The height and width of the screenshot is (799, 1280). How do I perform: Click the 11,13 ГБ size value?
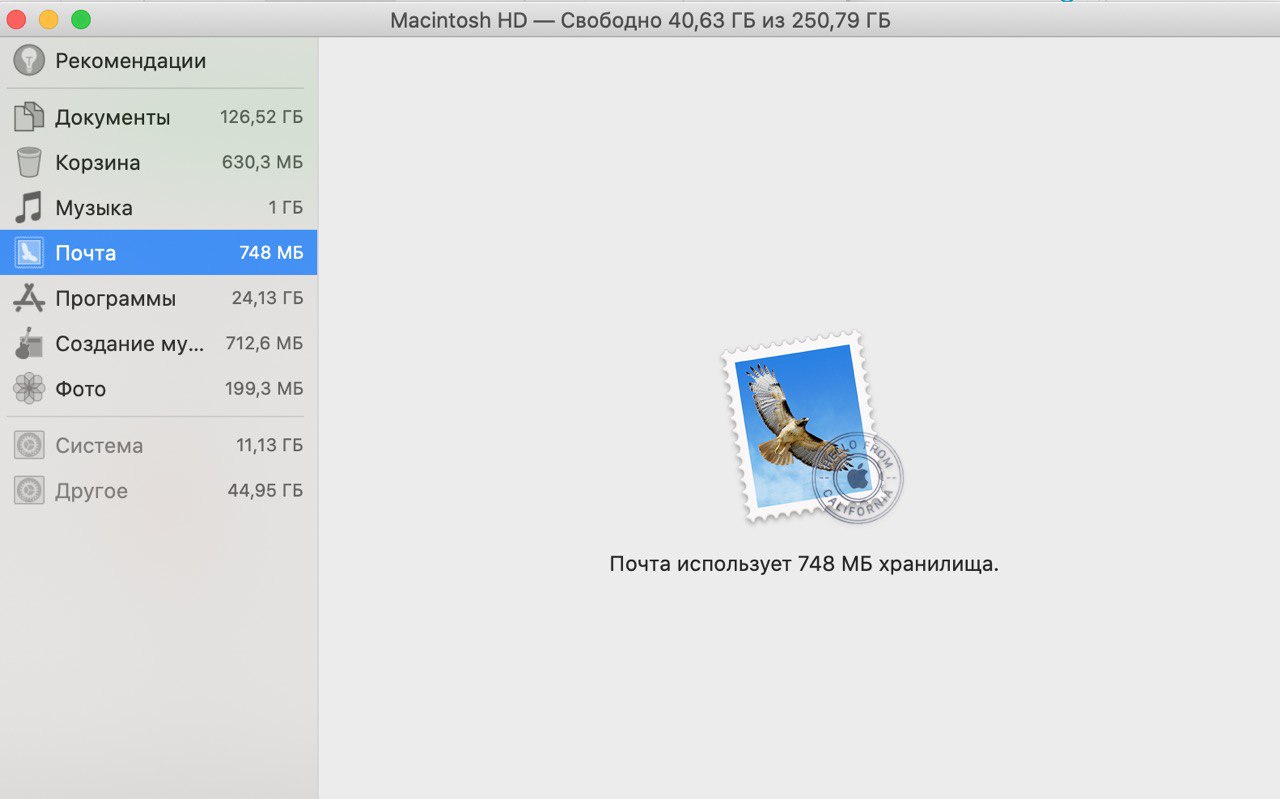coord(270,445)
